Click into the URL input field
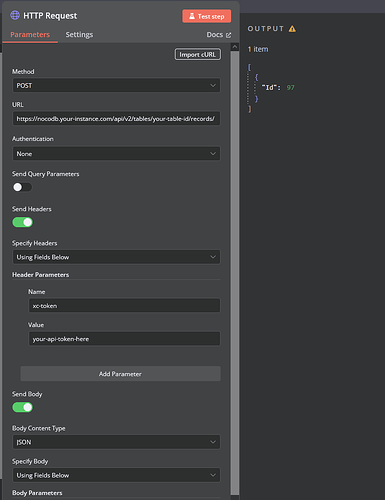 pyautogui.click(x=116, y=119)
